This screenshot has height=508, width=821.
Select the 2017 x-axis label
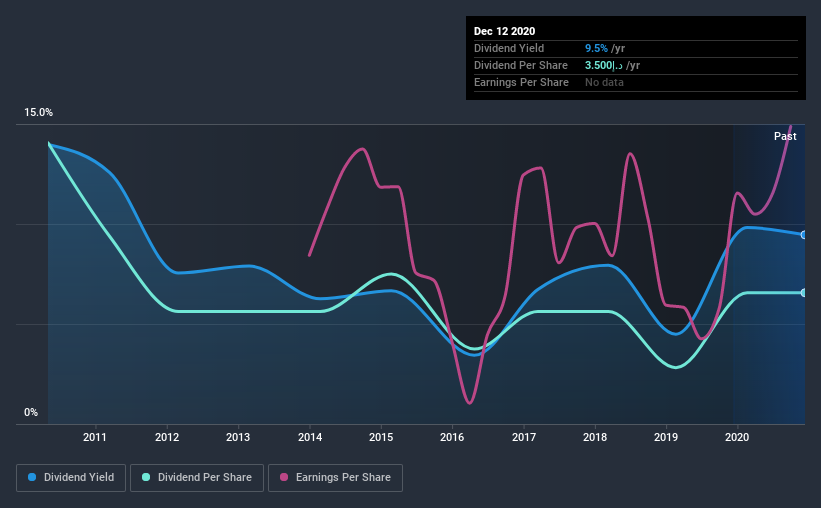pos(524,437)
